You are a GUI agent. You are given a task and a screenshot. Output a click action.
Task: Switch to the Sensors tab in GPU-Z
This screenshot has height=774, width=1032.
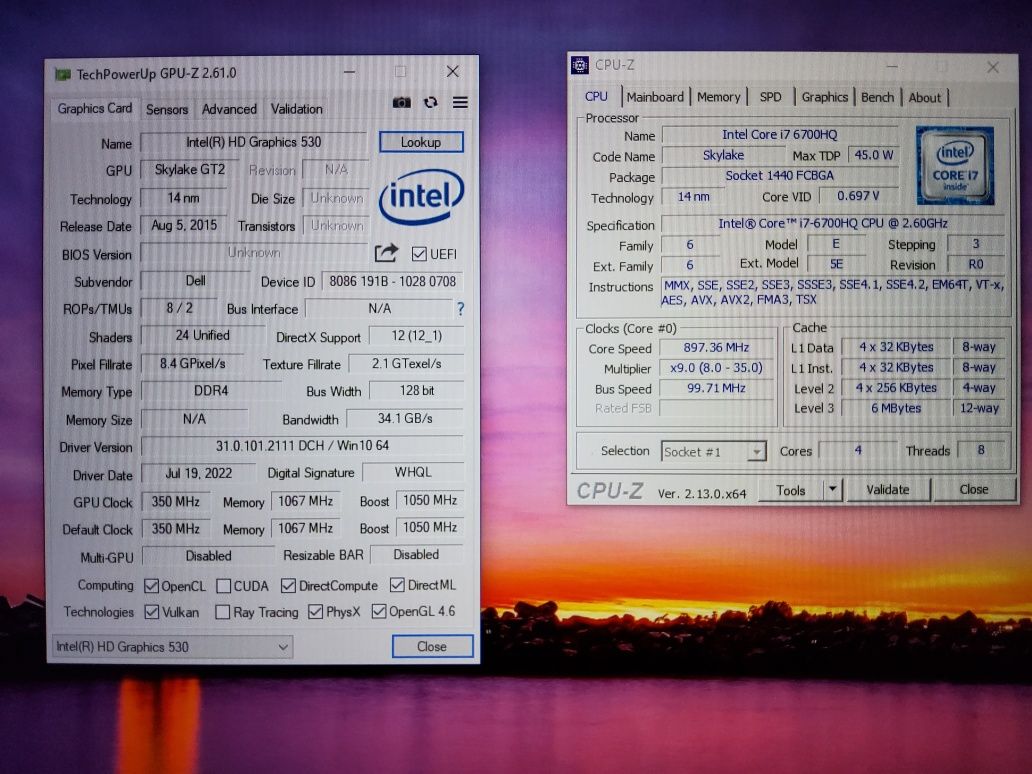click(167, 109)
